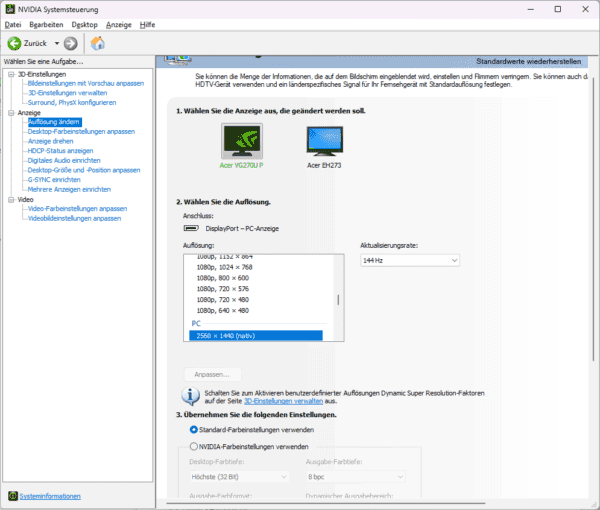Open the Systeminformationen link
Viewport: 600px width, 510px height.
tap(50, 496)
